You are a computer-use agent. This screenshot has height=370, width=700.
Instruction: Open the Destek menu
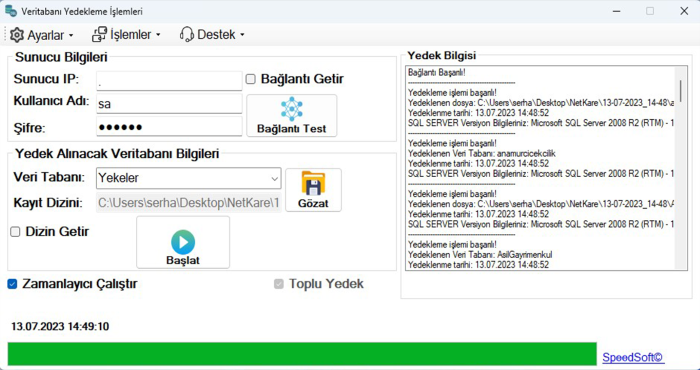(x=212, y=34)
